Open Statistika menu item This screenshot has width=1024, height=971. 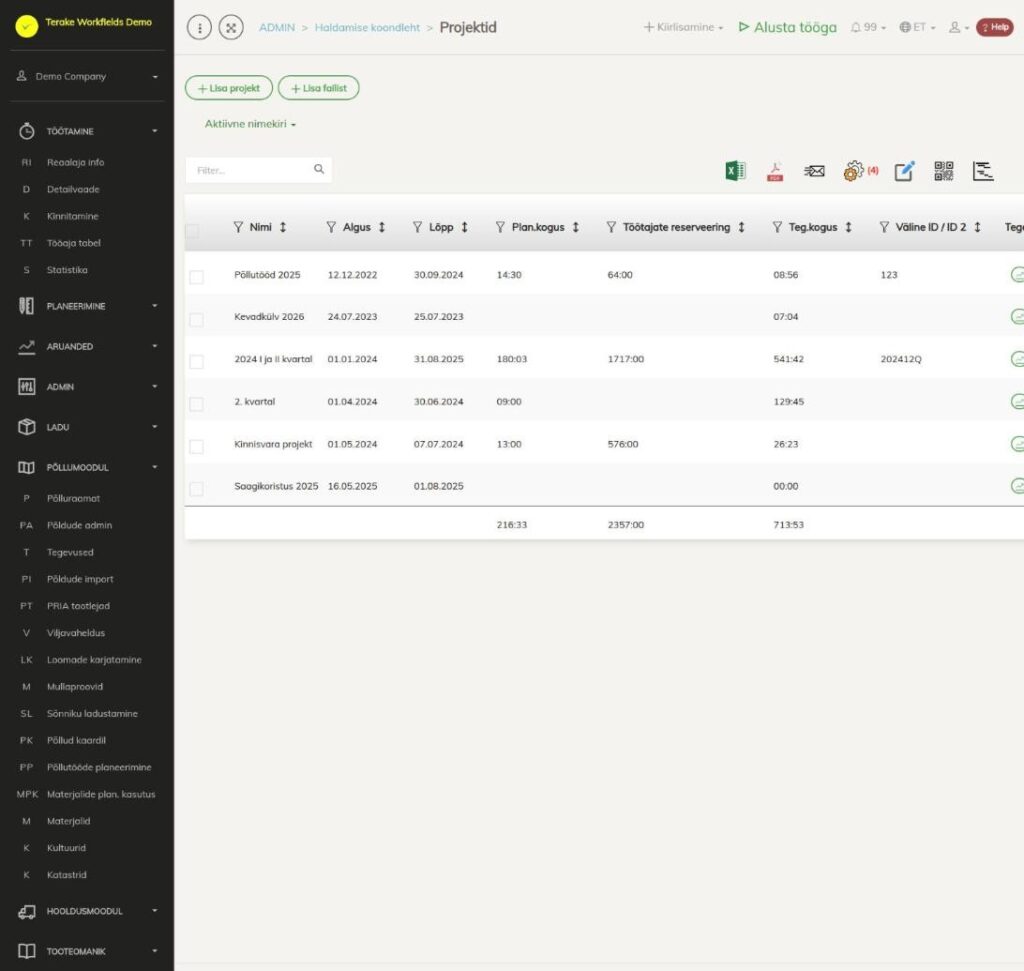(67, 270)
